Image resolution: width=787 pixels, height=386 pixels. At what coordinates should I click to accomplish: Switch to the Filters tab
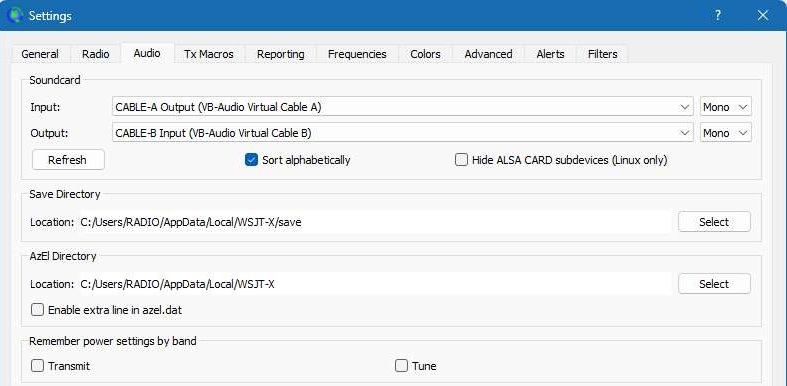pyautogui.click(x=602, y=54)
